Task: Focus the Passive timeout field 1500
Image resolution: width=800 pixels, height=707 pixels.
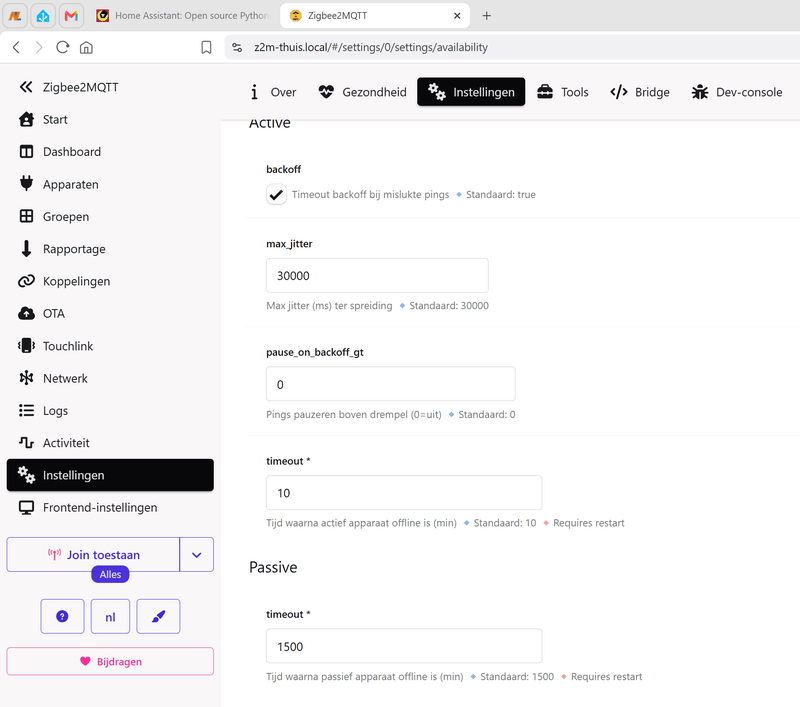Action: coord(404,646)
